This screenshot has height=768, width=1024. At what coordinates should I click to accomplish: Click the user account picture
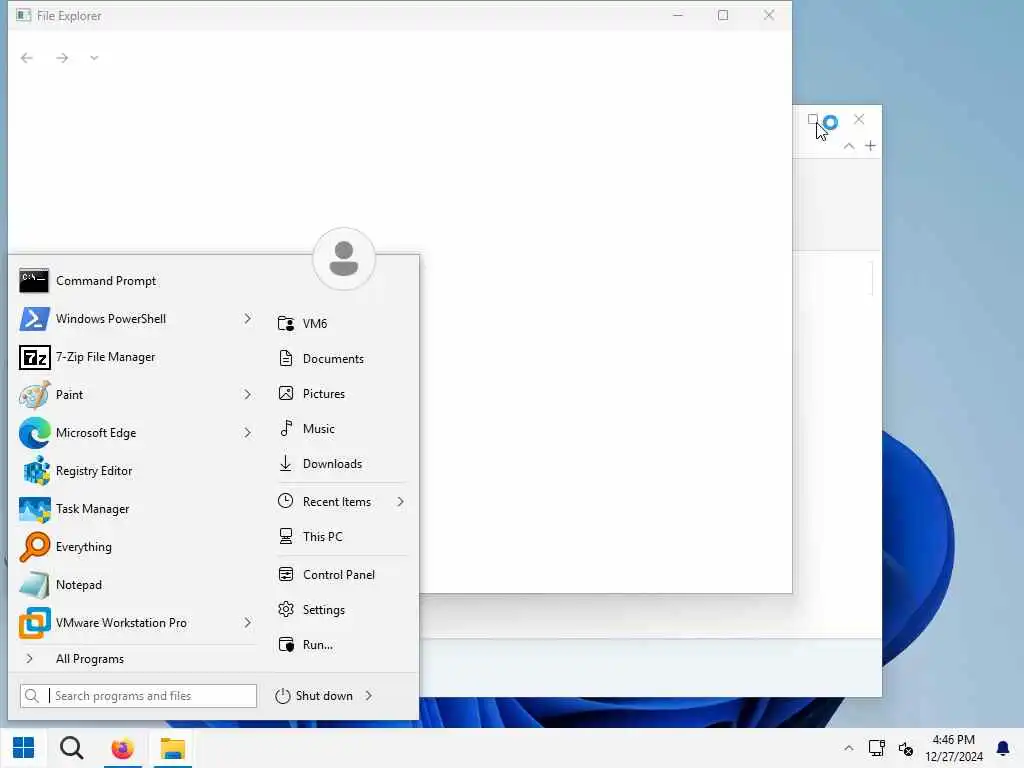(344, 259)
